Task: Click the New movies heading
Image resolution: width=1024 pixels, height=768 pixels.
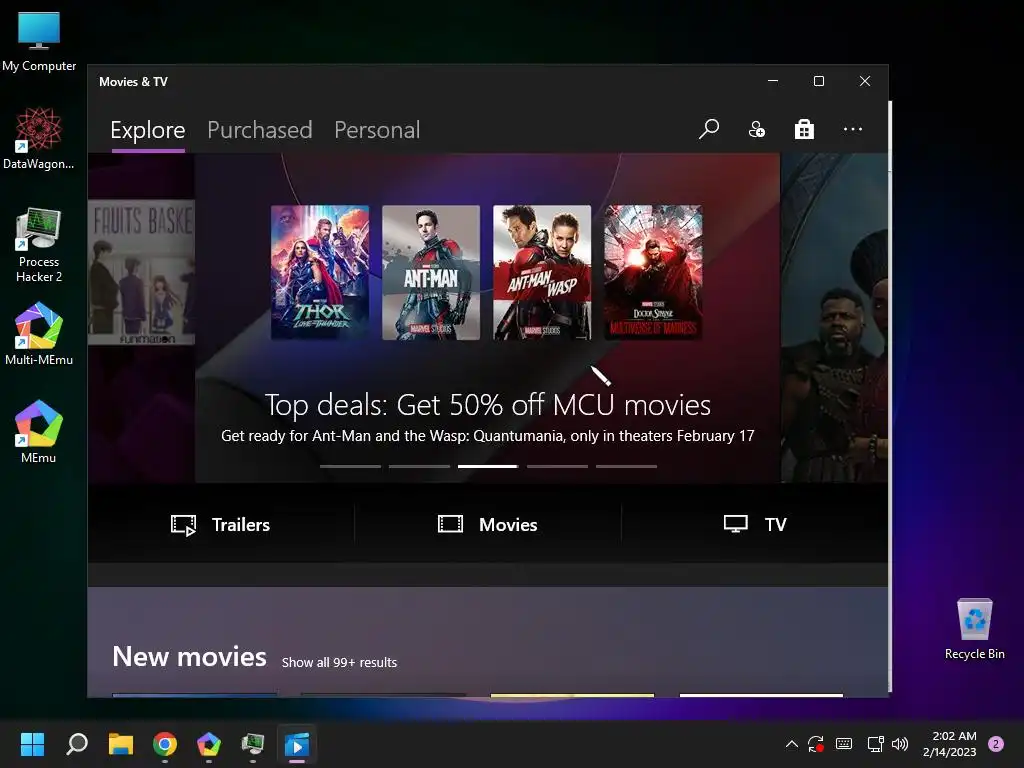Action: click(189, 656)
